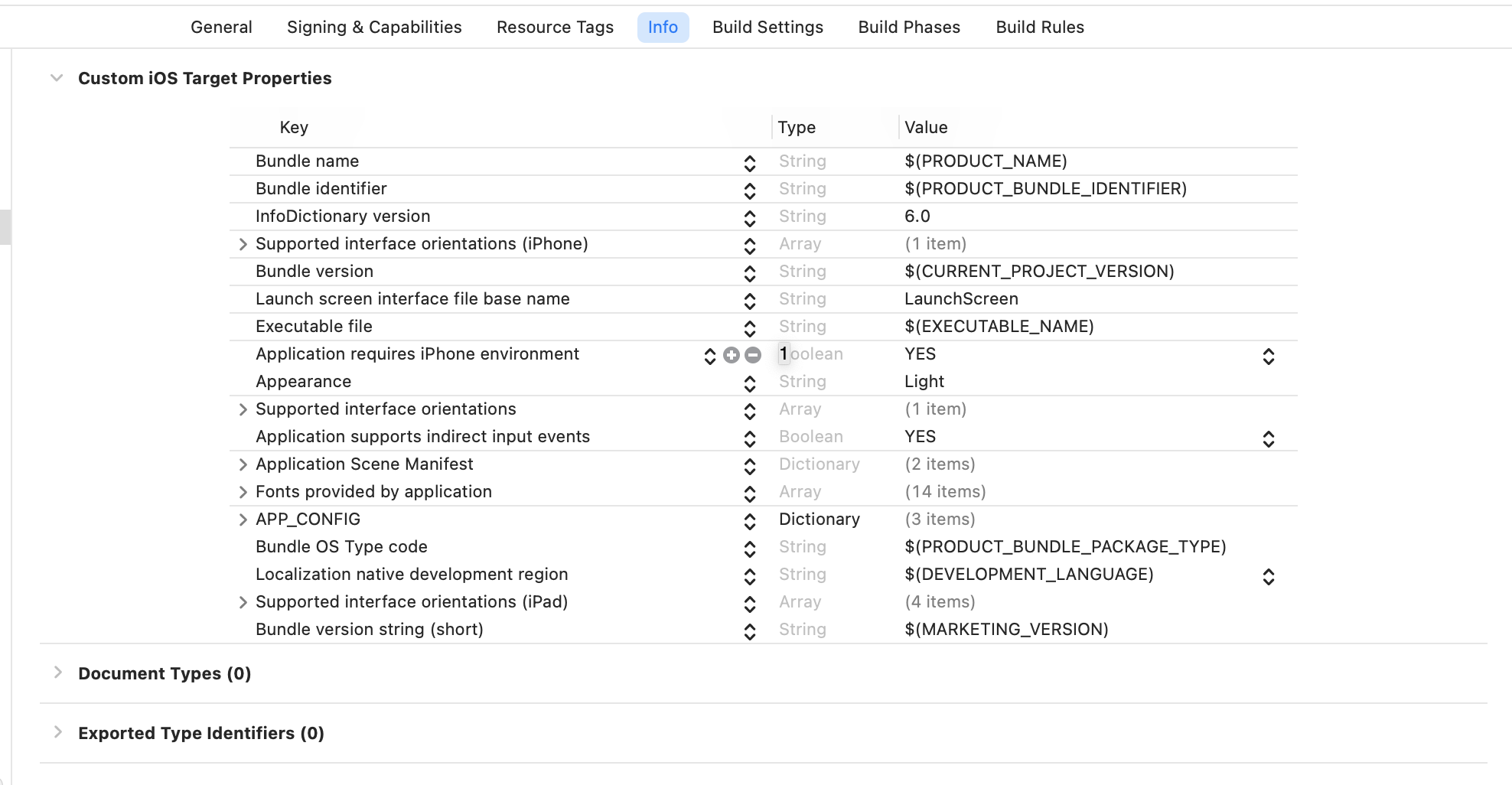
Task: Toggle Application supports indirect input events value
Action: pyautogui.click(x=1269, y=438)
